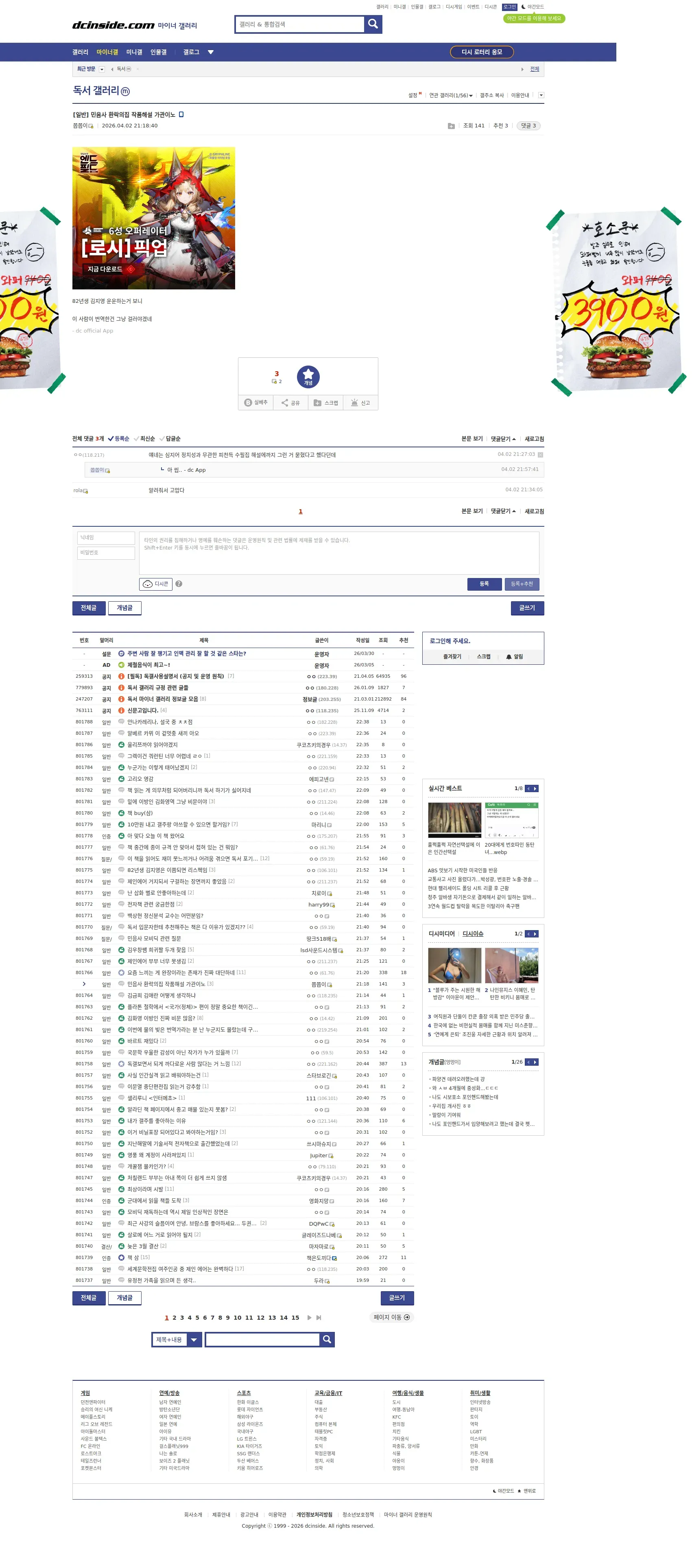Click the 로그인 link at top
The height and width of the screenshot is (1568, 692).
point(510,7)
